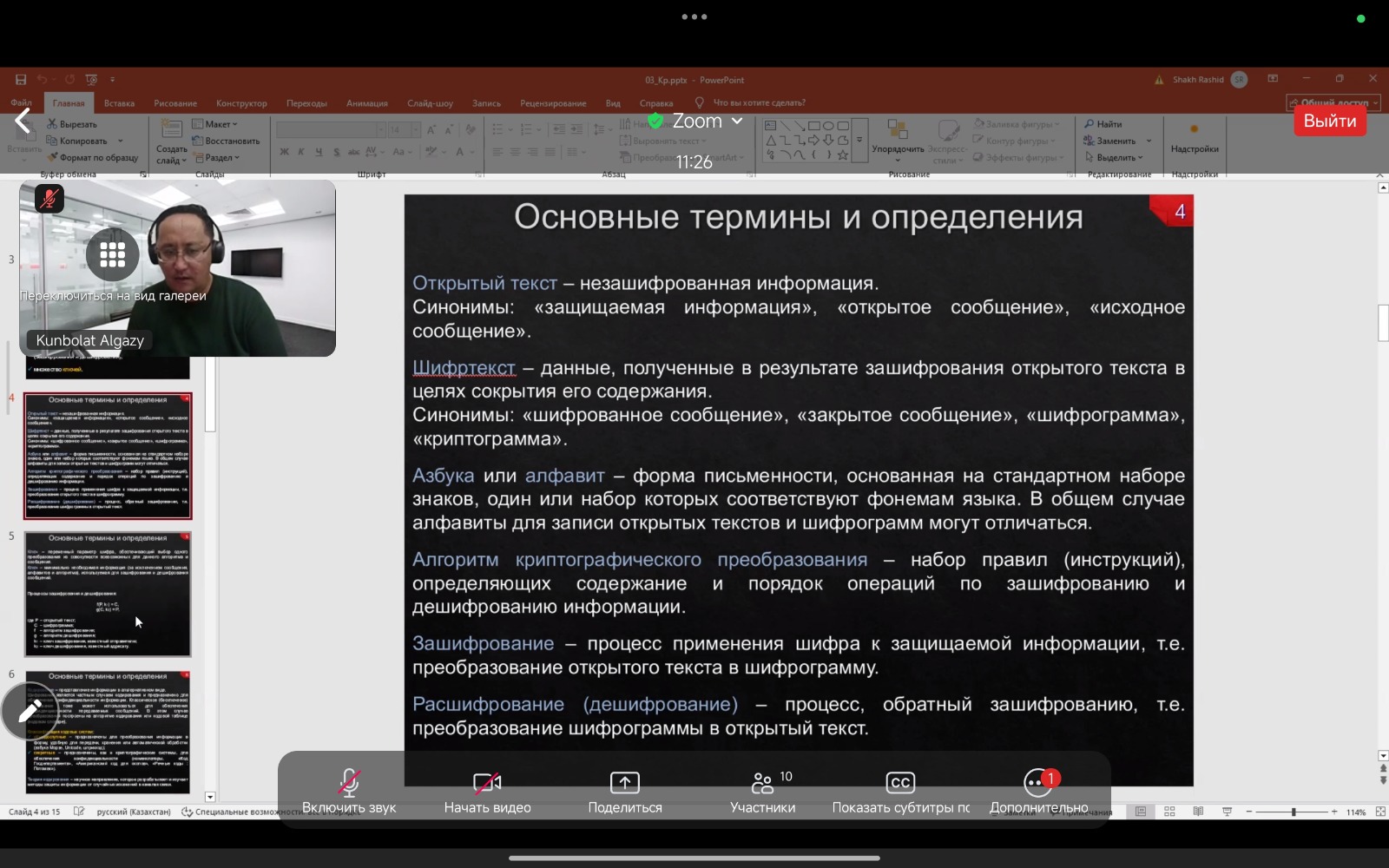
Task: Expand the three-dot menu at the top
Action: [694, 16]
